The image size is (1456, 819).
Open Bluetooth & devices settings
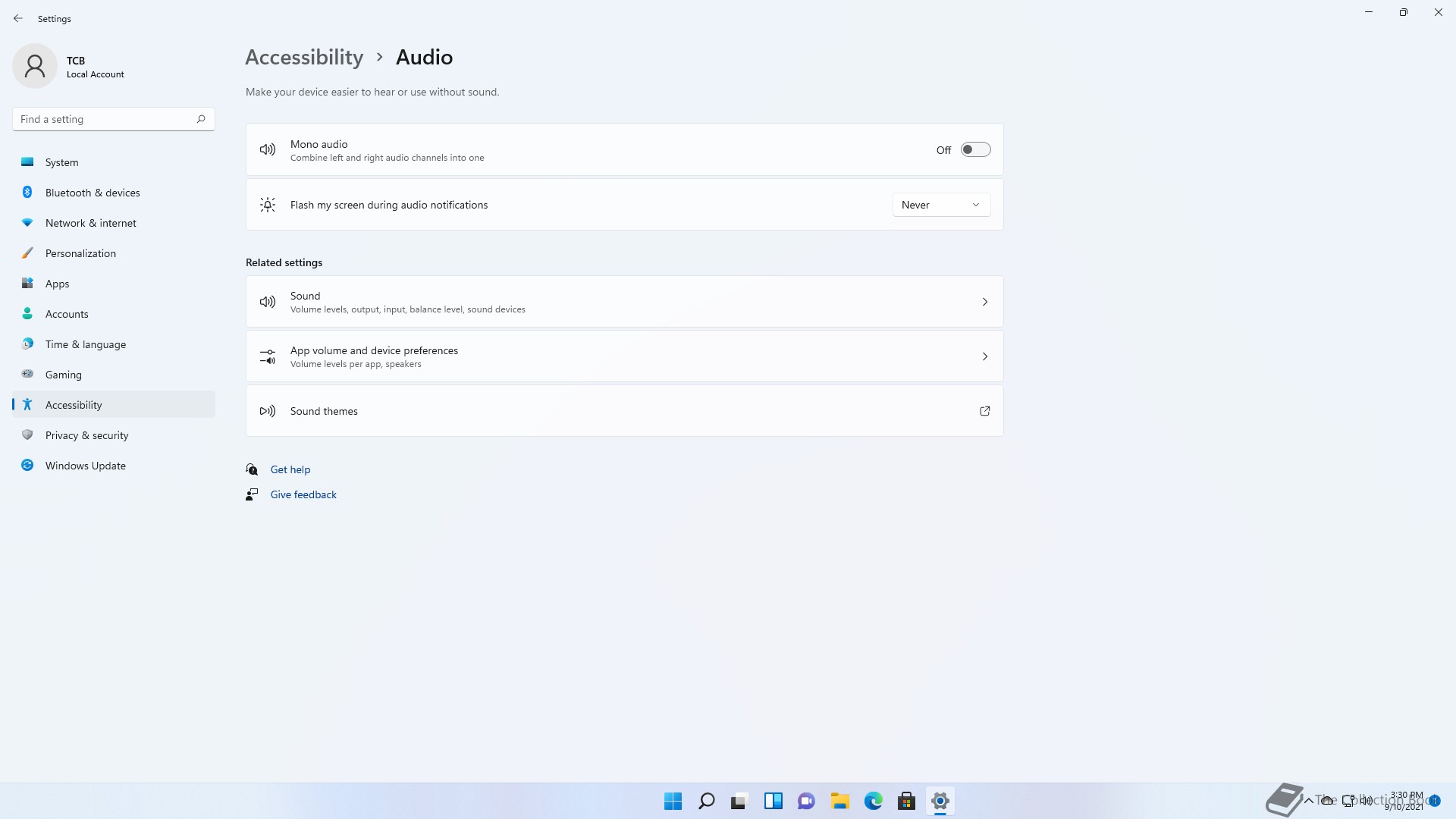114,193
